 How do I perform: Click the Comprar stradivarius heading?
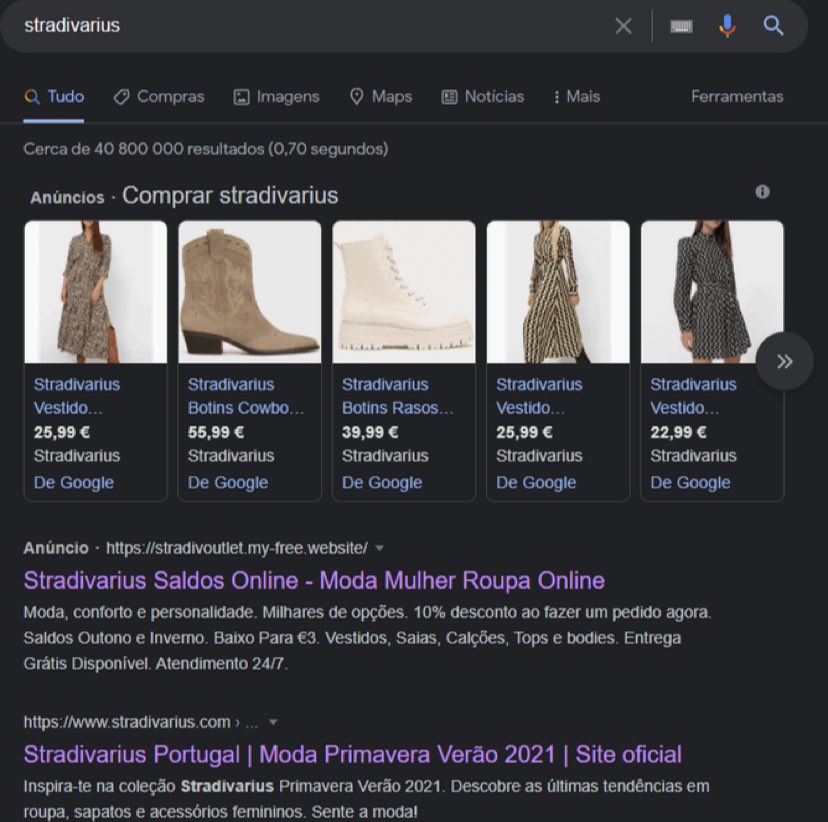pos(230,195)
